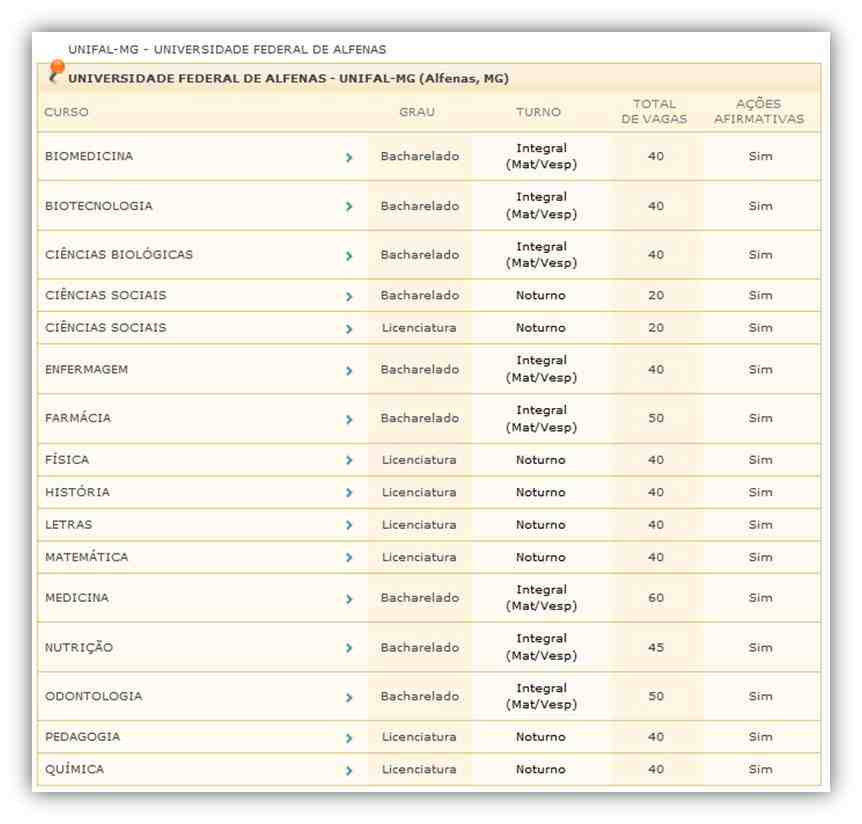Click the Noturno shift for PEDAGOGIA
Viewport: 862px width, 824px height.
click(x=541, y=737)
